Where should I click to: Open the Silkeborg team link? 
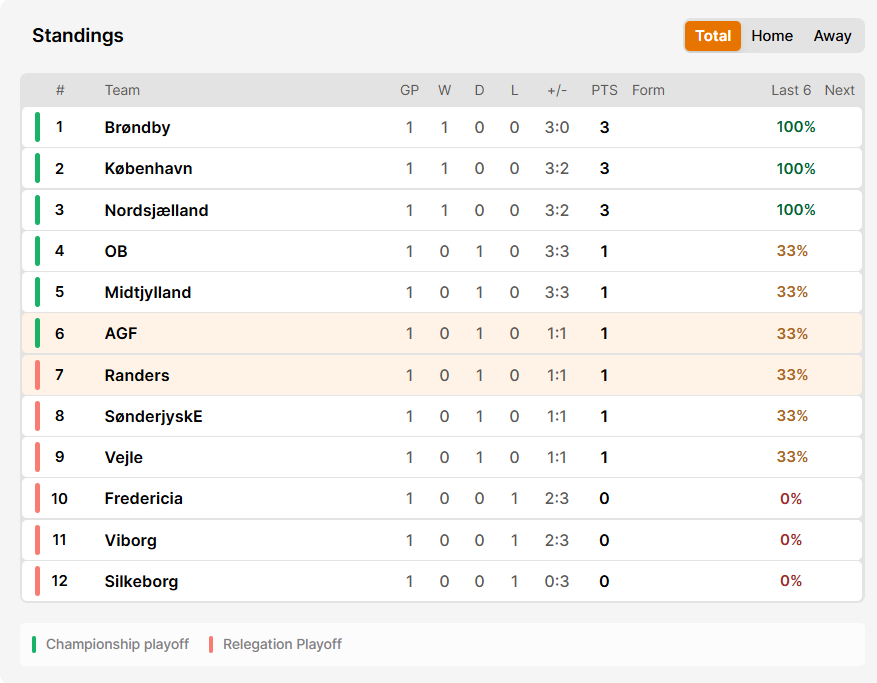pyautogui.click(x=141, y=581)
